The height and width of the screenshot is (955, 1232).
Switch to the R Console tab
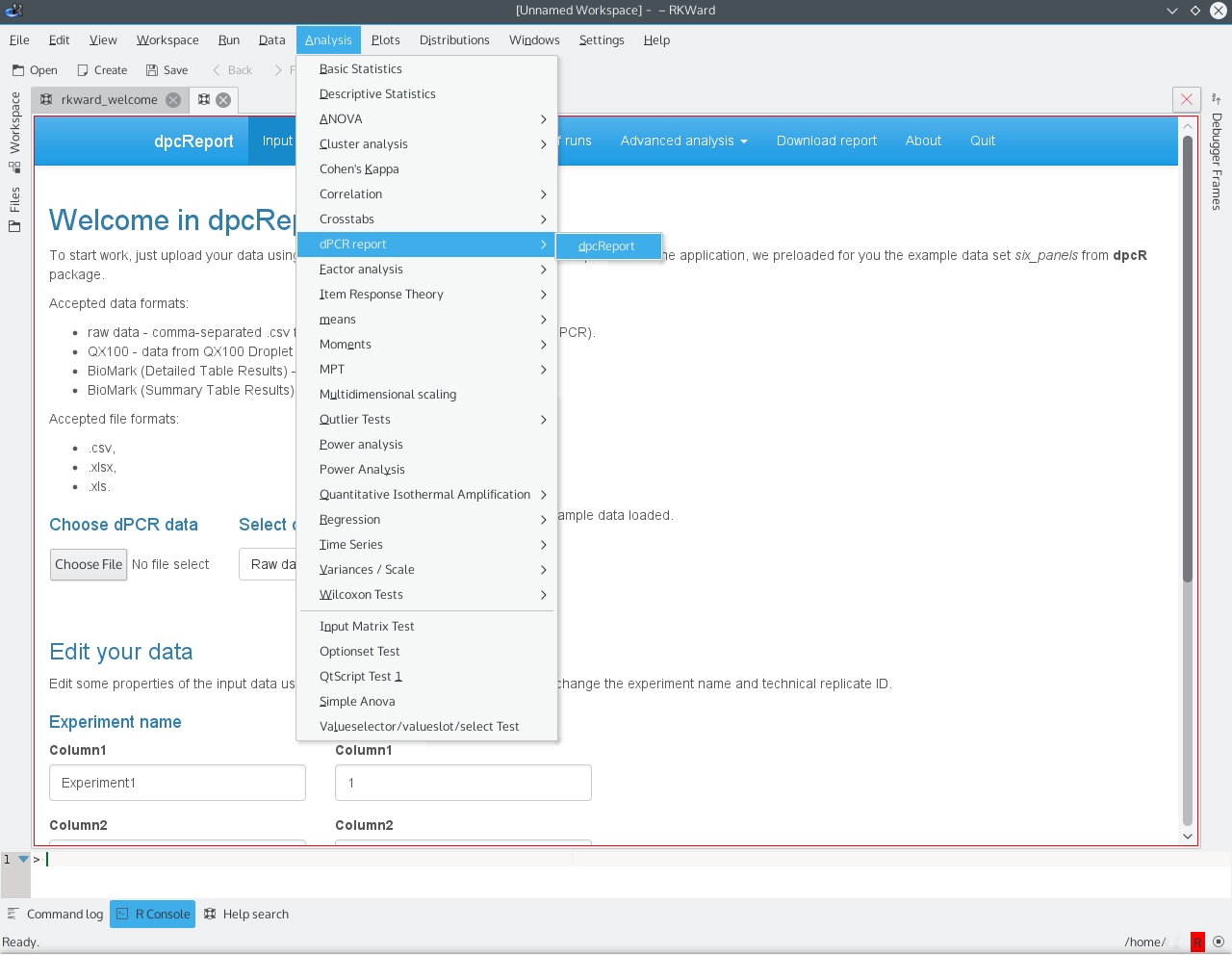point(152,915)
